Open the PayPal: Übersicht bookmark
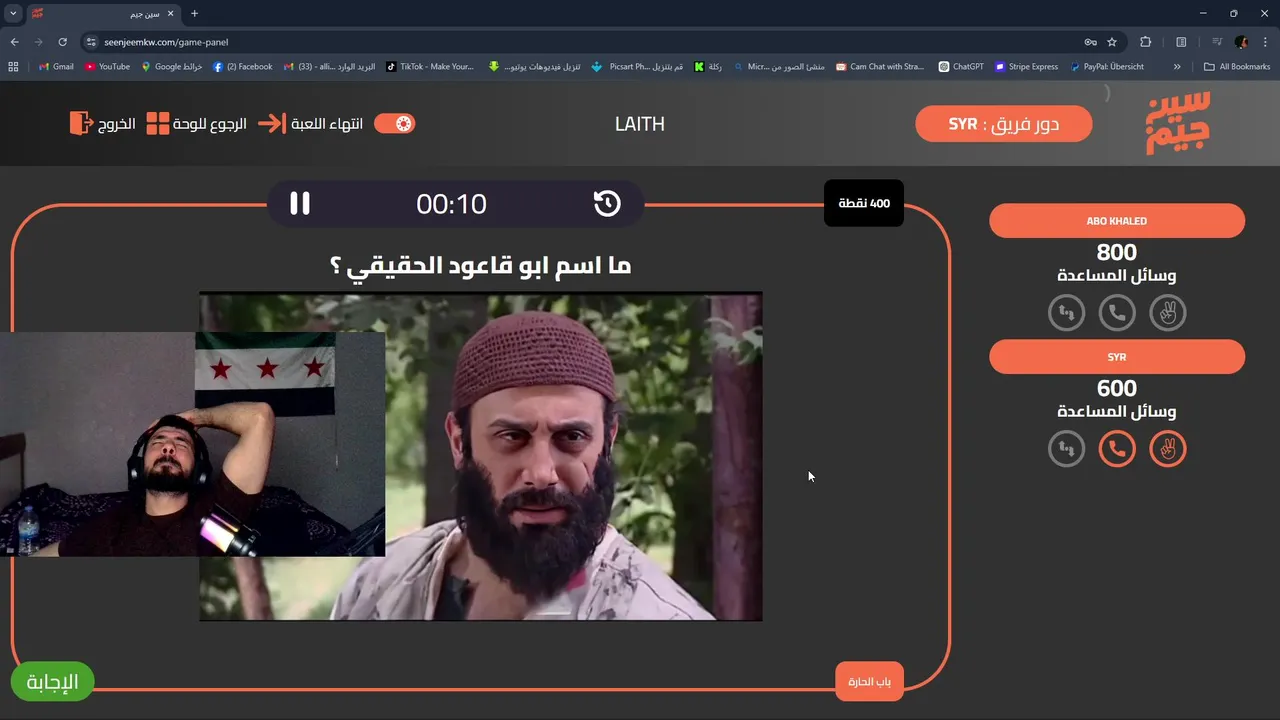1280x720 pixels. point(1106,67)
